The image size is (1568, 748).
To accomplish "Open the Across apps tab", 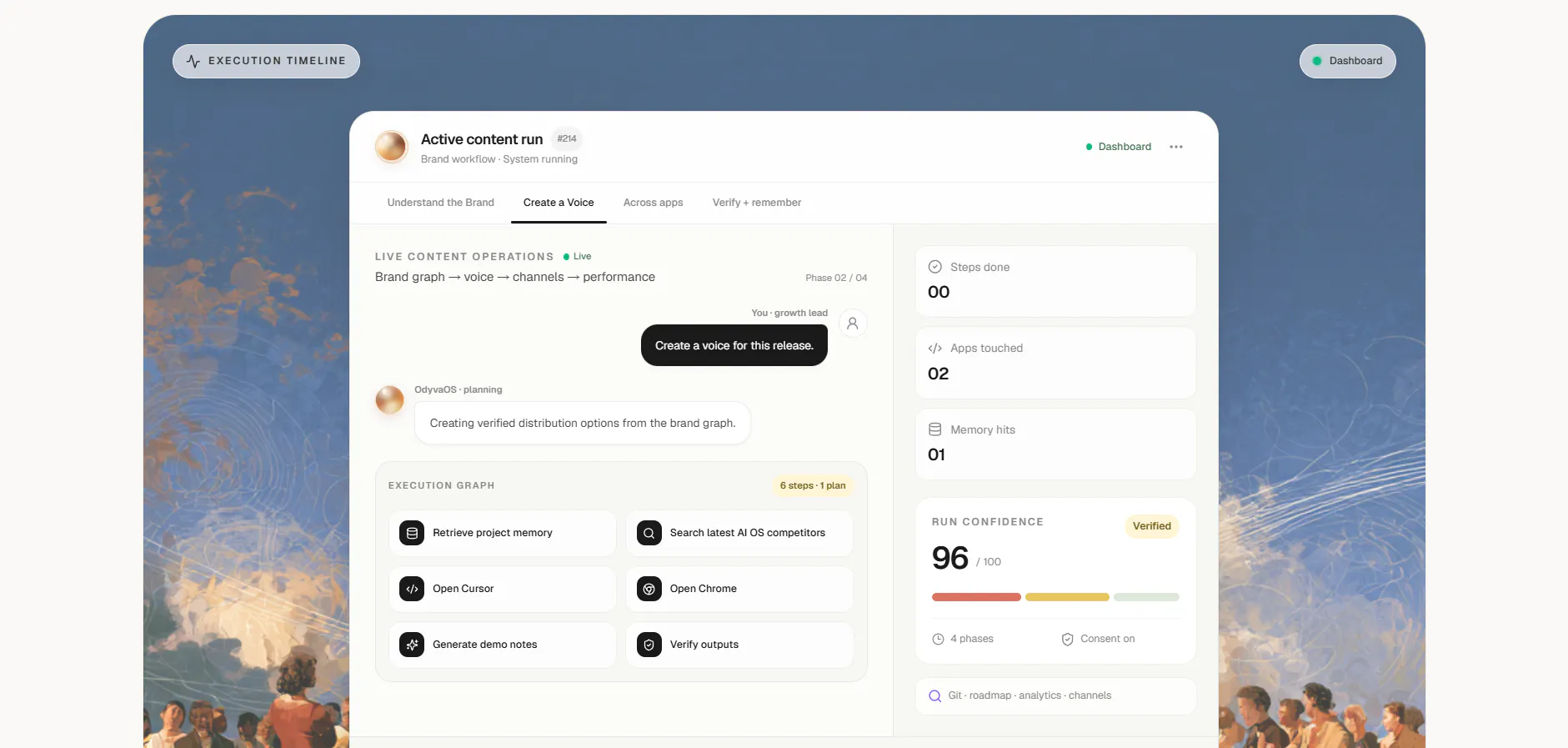I will coord(653,203).
